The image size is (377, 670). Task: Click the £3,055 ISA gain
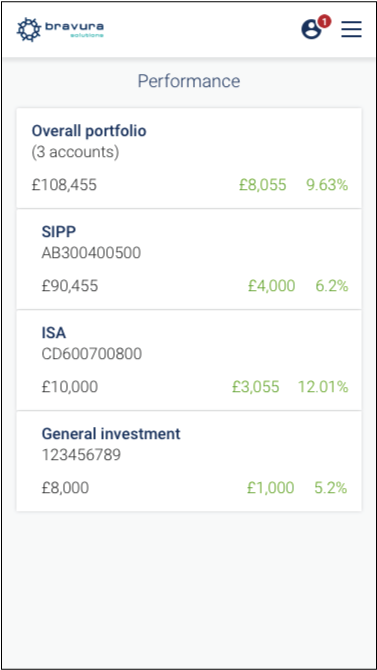256,387
